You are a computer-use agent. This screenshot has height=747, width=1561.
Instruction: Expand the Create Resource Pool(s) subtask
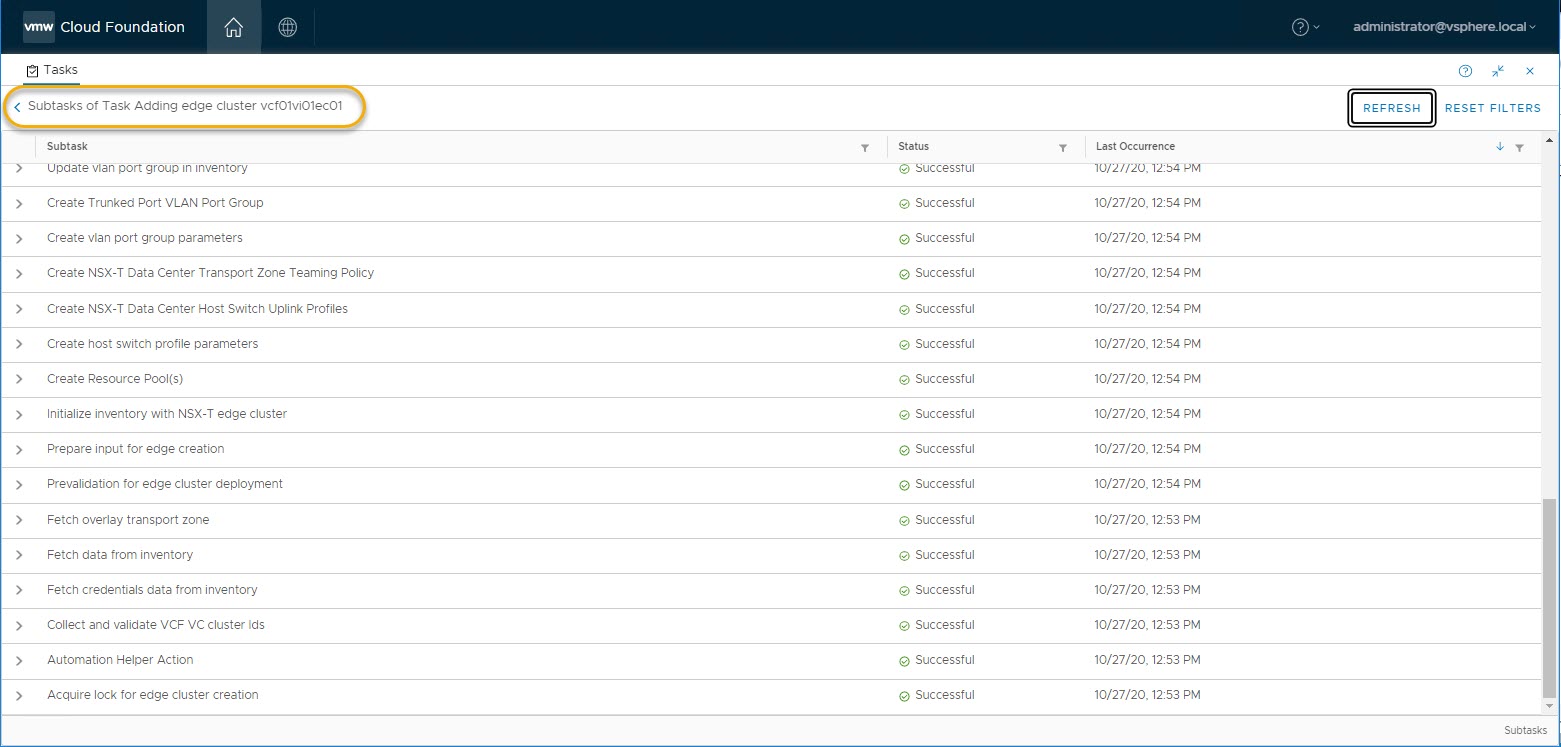click(19, 380)
